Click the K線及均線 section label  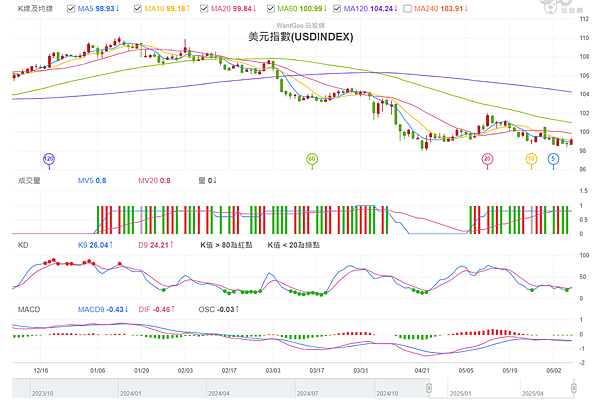35,8
